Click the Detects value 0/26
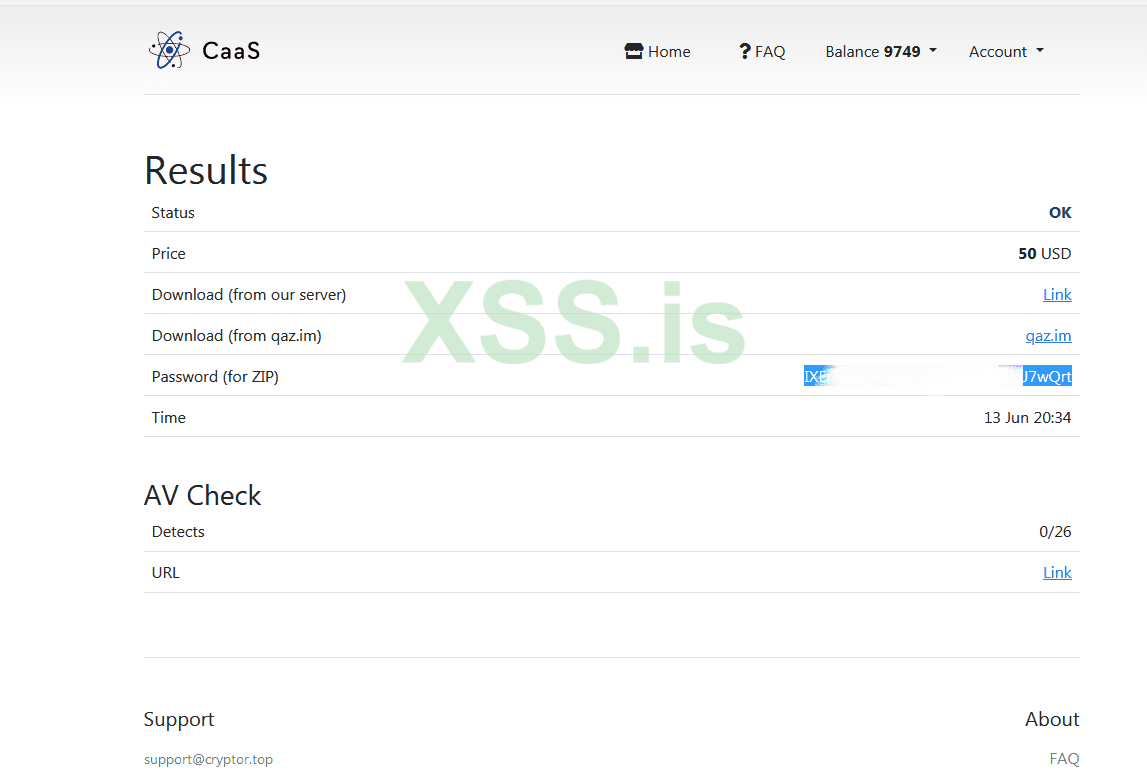1147x784 pixels. click(x=1055, y=532)
